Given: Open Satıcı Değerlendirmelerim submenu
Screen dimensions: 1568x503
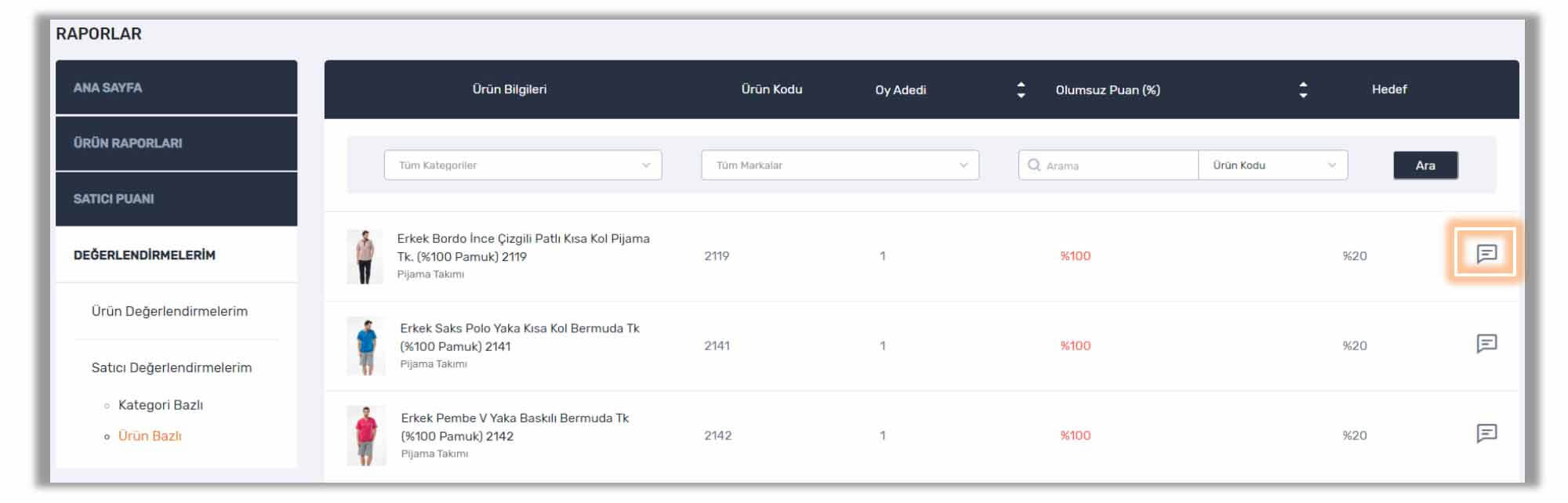Looking at the screenshot, I should click(x=172, y=367).
